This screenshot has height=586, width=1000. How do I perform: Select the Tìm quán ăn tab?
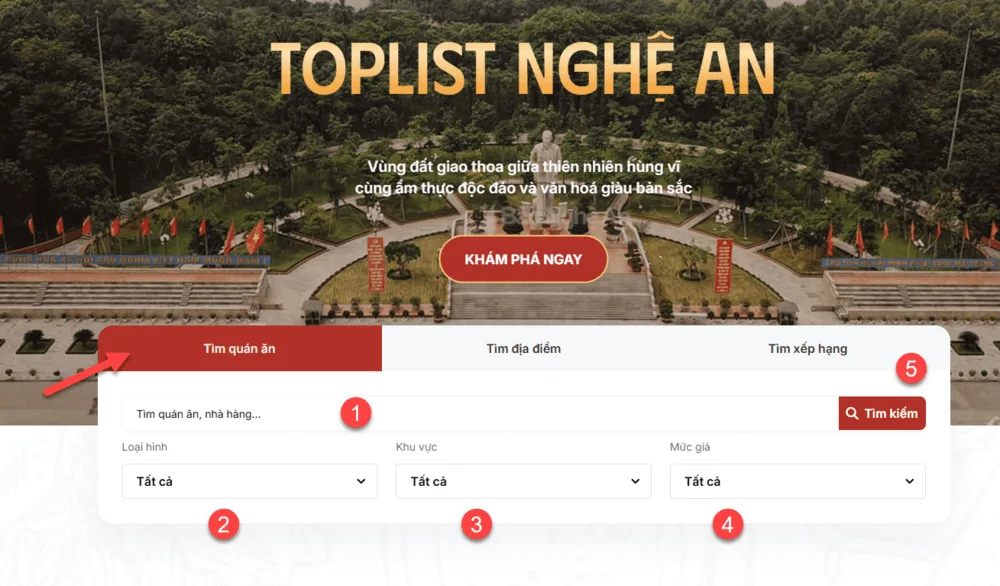point(240,348)
